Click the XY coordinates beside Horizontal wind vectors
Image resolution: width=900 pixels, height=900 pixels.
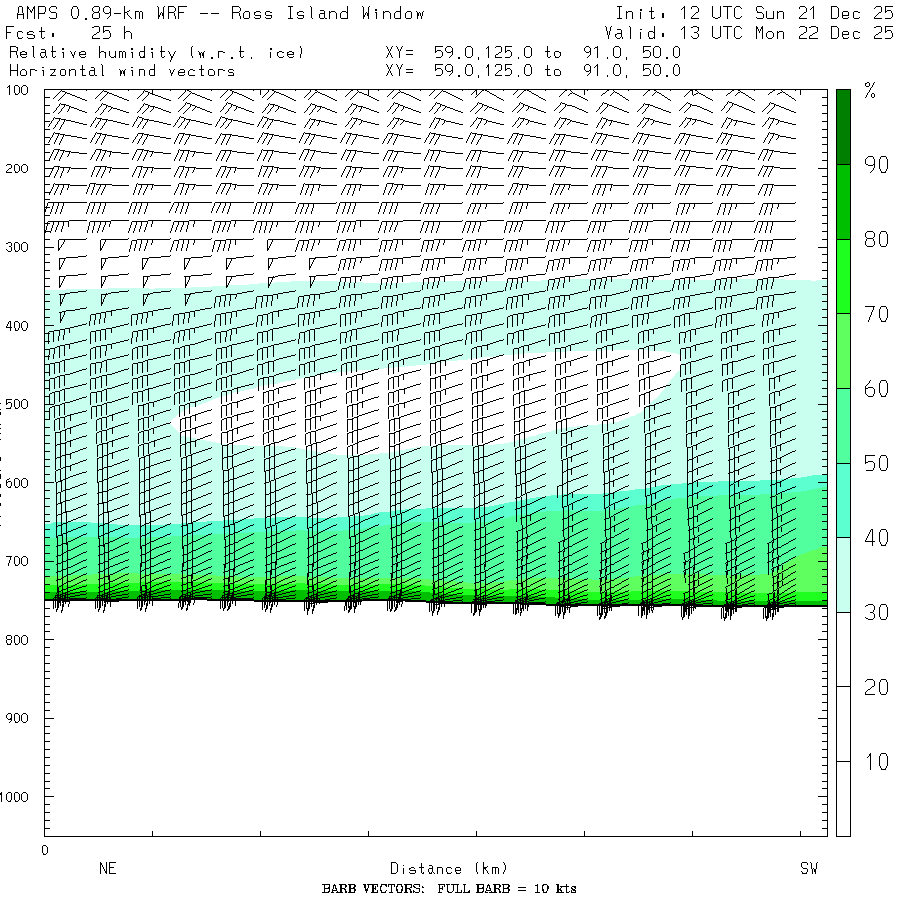pos(533,71)
